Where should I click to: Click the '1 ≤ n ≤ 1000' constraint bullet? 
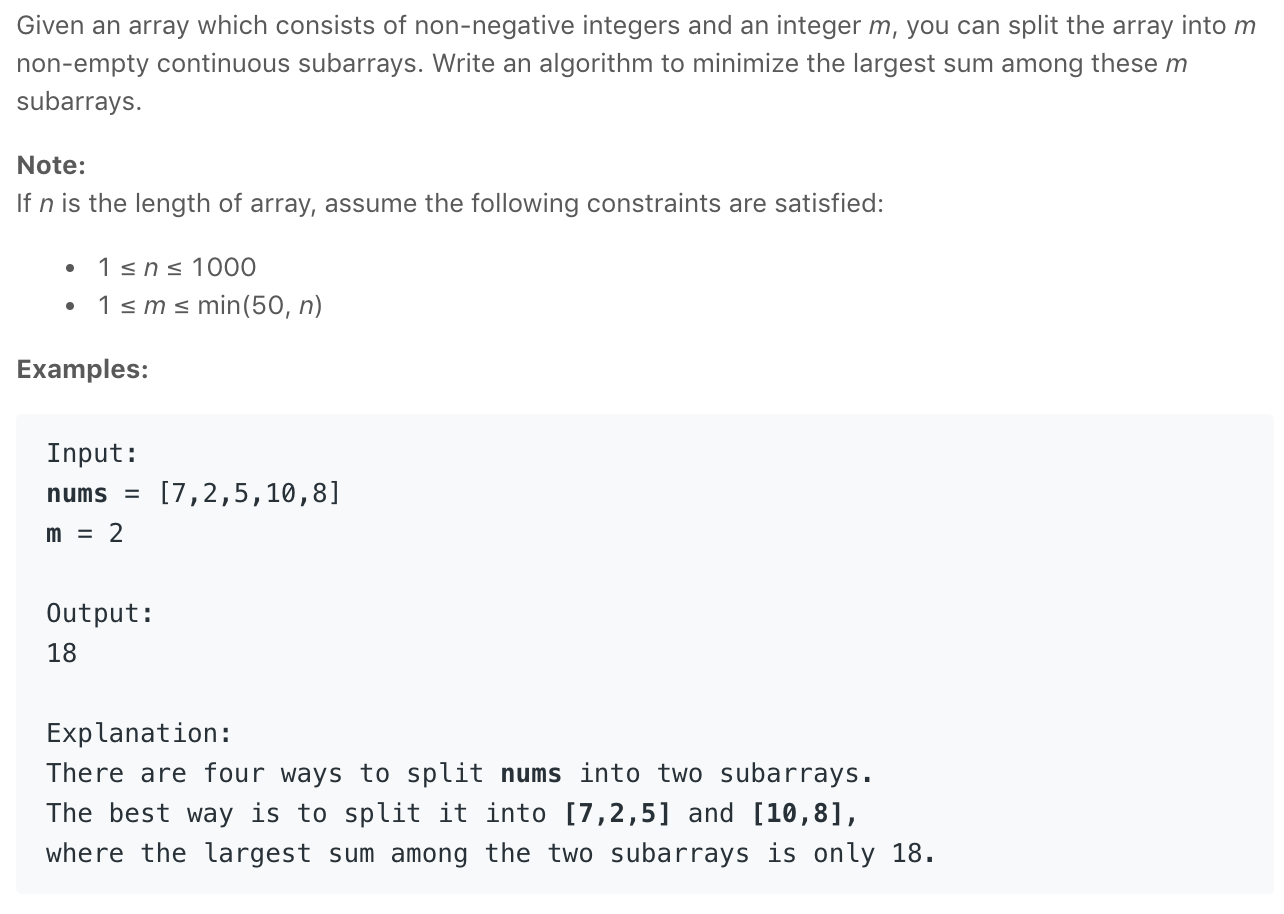pos(177,267)
